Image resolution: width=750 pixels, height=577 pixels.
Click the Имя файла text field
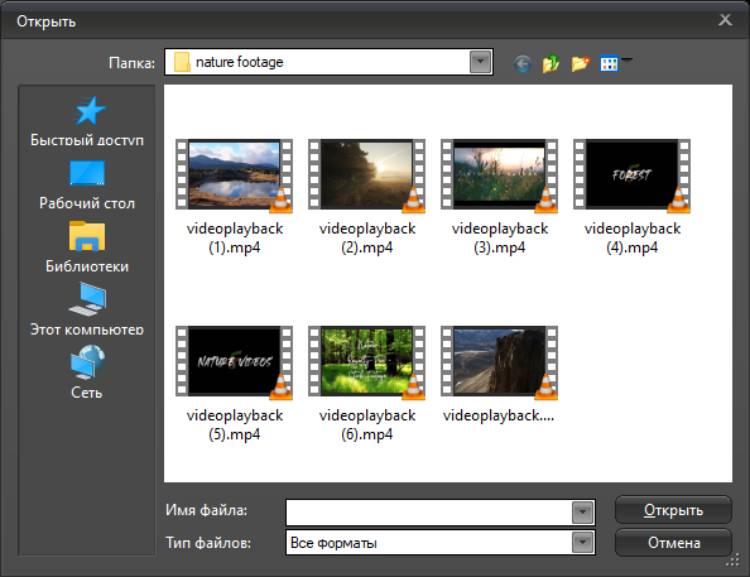428,512
